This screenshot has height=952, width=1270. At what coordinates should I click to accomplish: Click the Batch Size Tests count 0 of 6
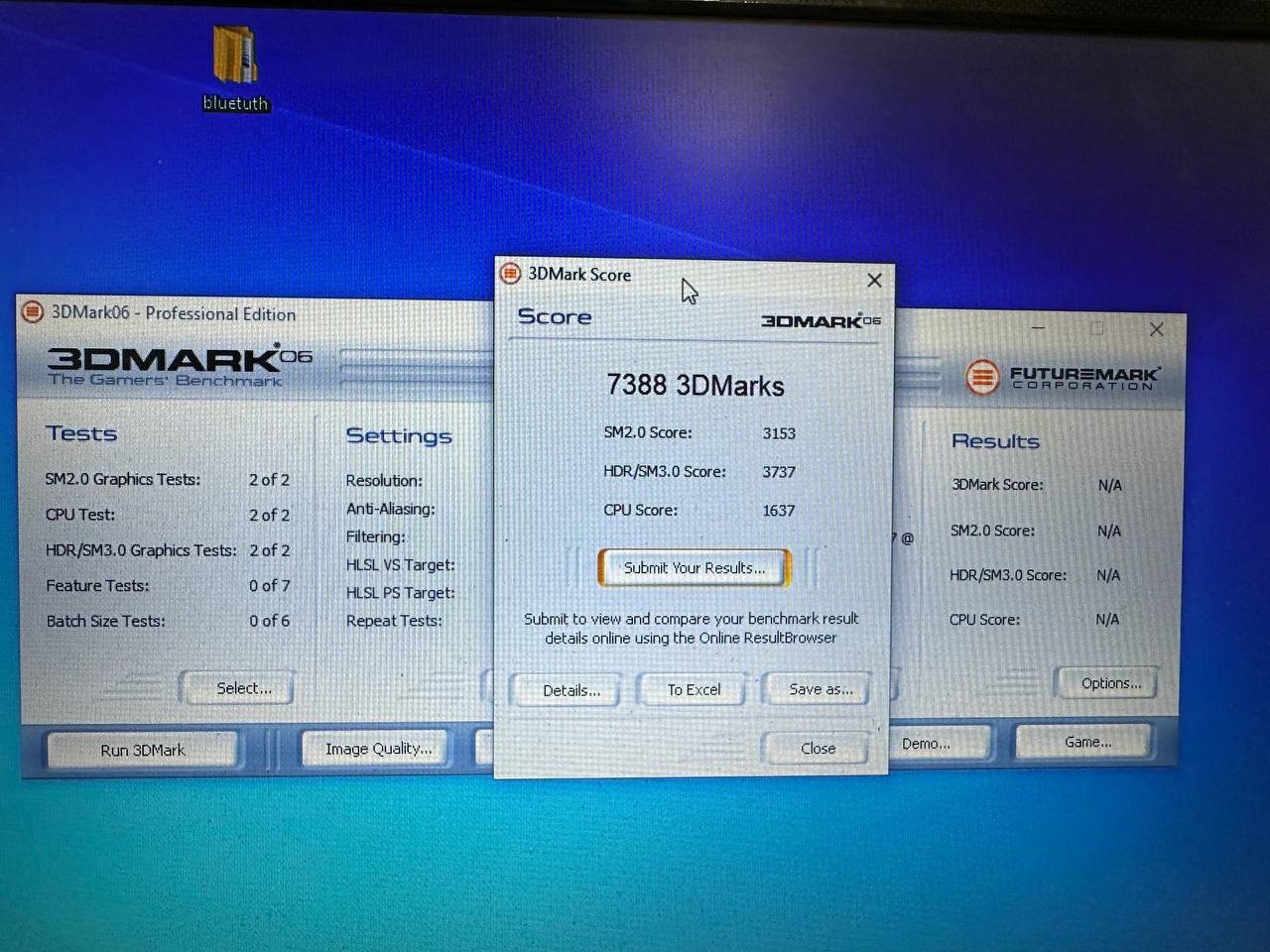pyautogui.click(x=270, y=621)
